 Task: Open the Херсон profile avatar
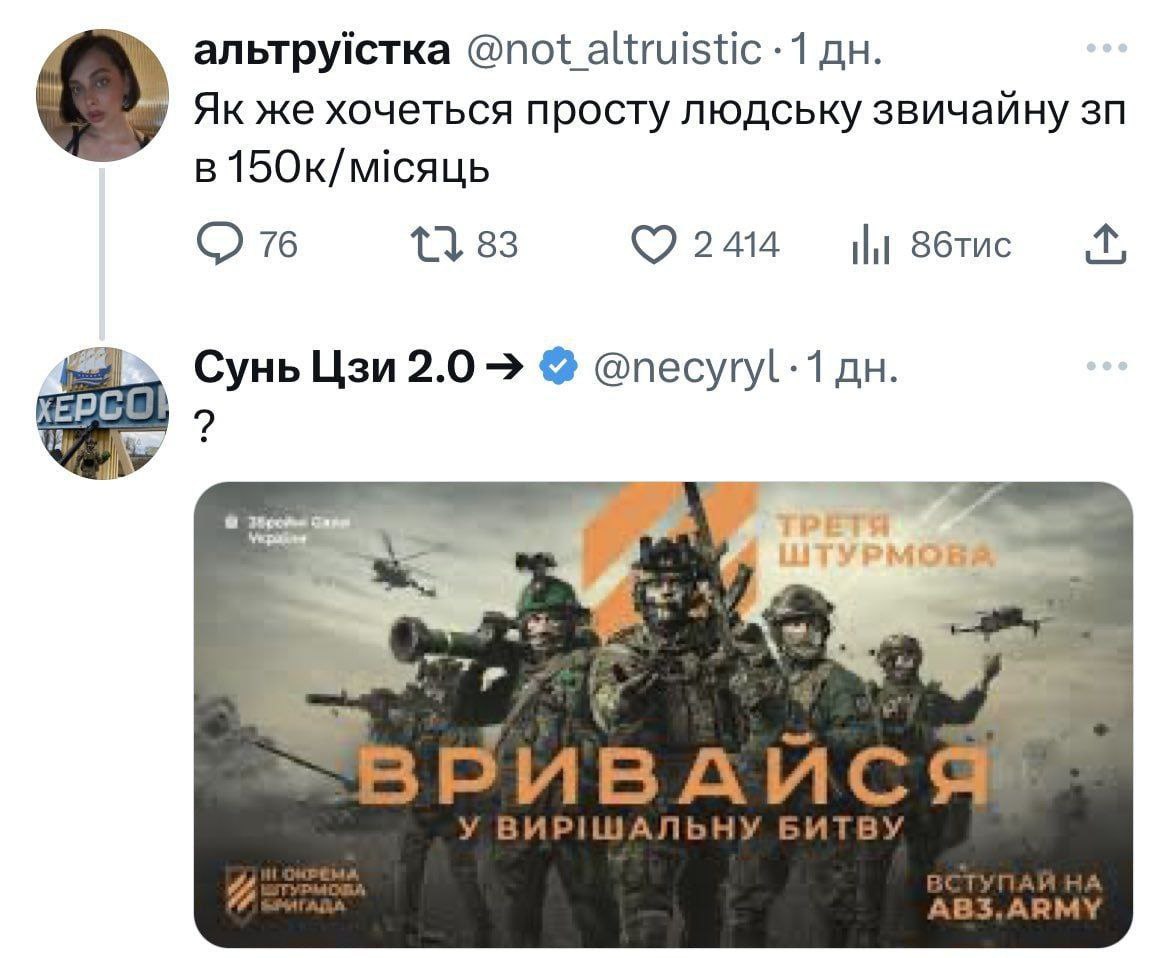(103, 413)
